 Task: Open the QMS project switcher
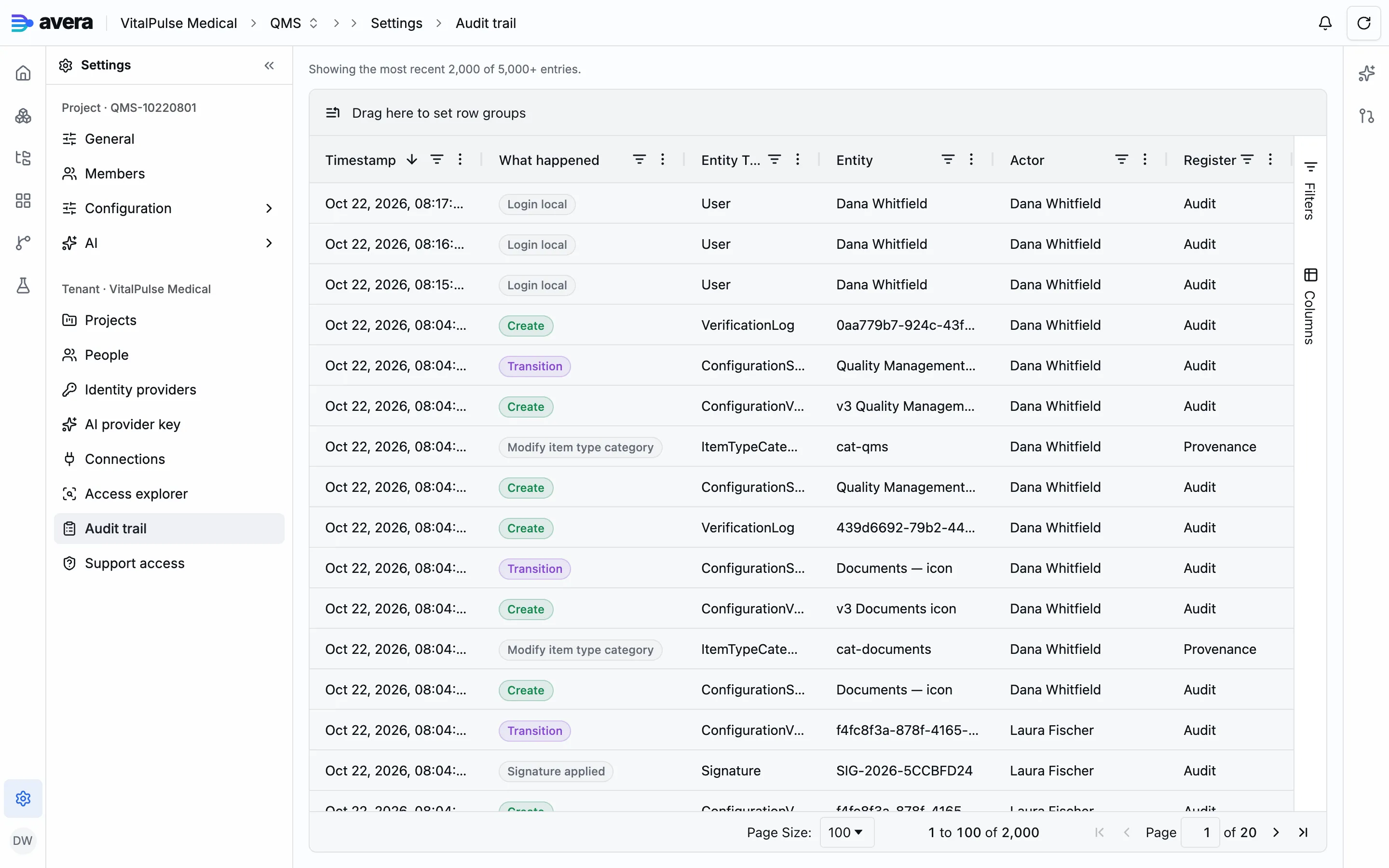click(294, 23)
